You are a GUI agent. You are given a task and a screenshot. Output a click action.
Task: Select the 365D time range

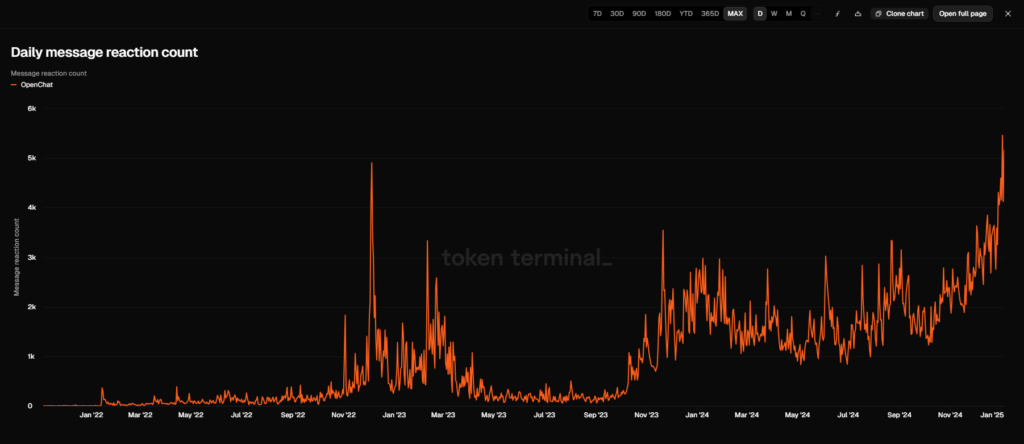710,14
